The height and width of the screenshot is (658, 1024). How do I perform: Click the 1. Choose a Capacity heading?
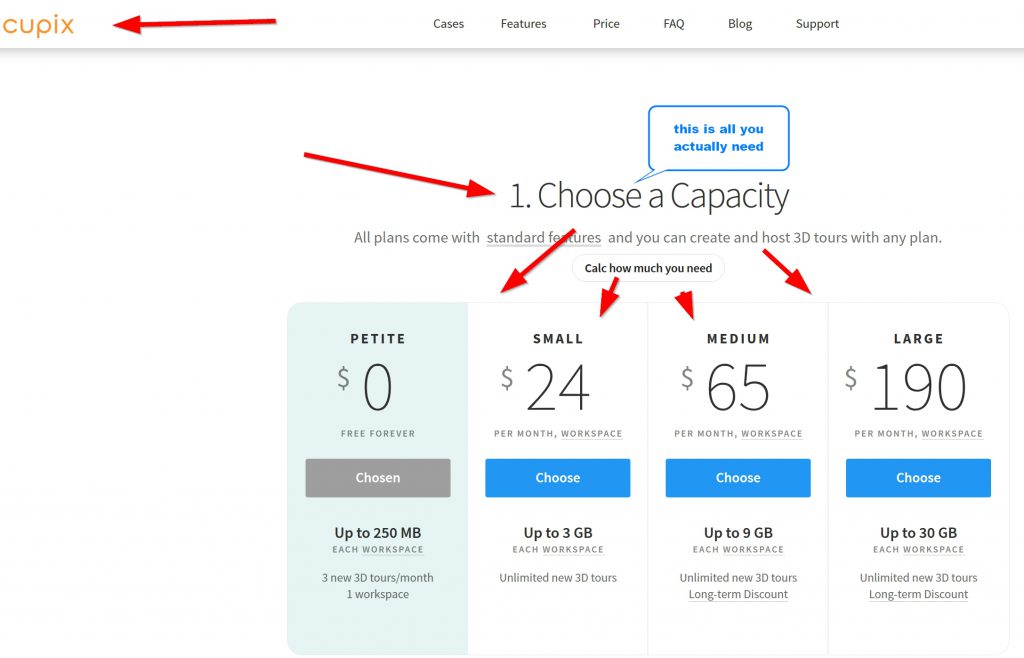click(649, 196)
